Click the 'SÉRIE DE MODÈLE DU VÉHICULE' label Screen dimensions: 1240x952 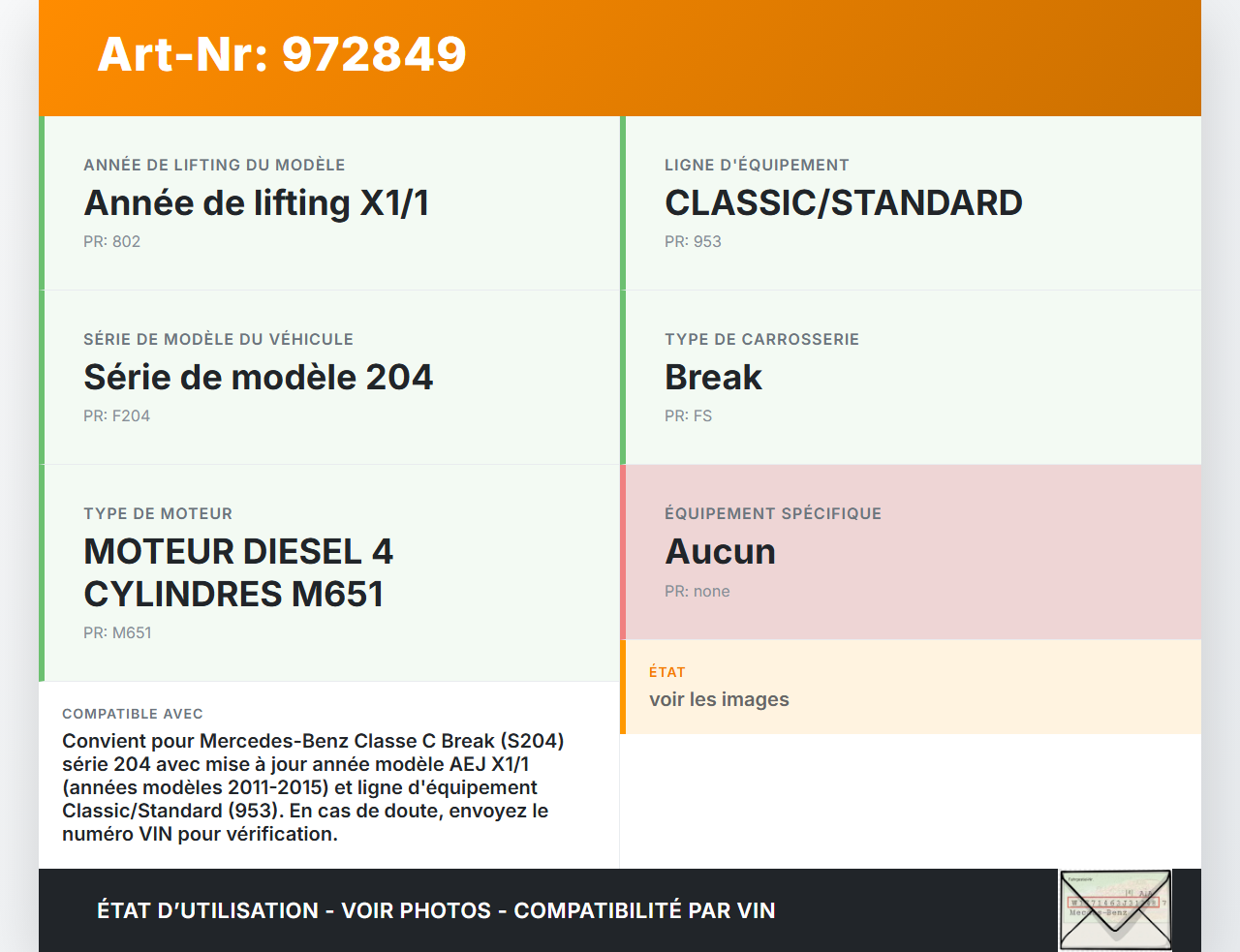tap(218, 339)
